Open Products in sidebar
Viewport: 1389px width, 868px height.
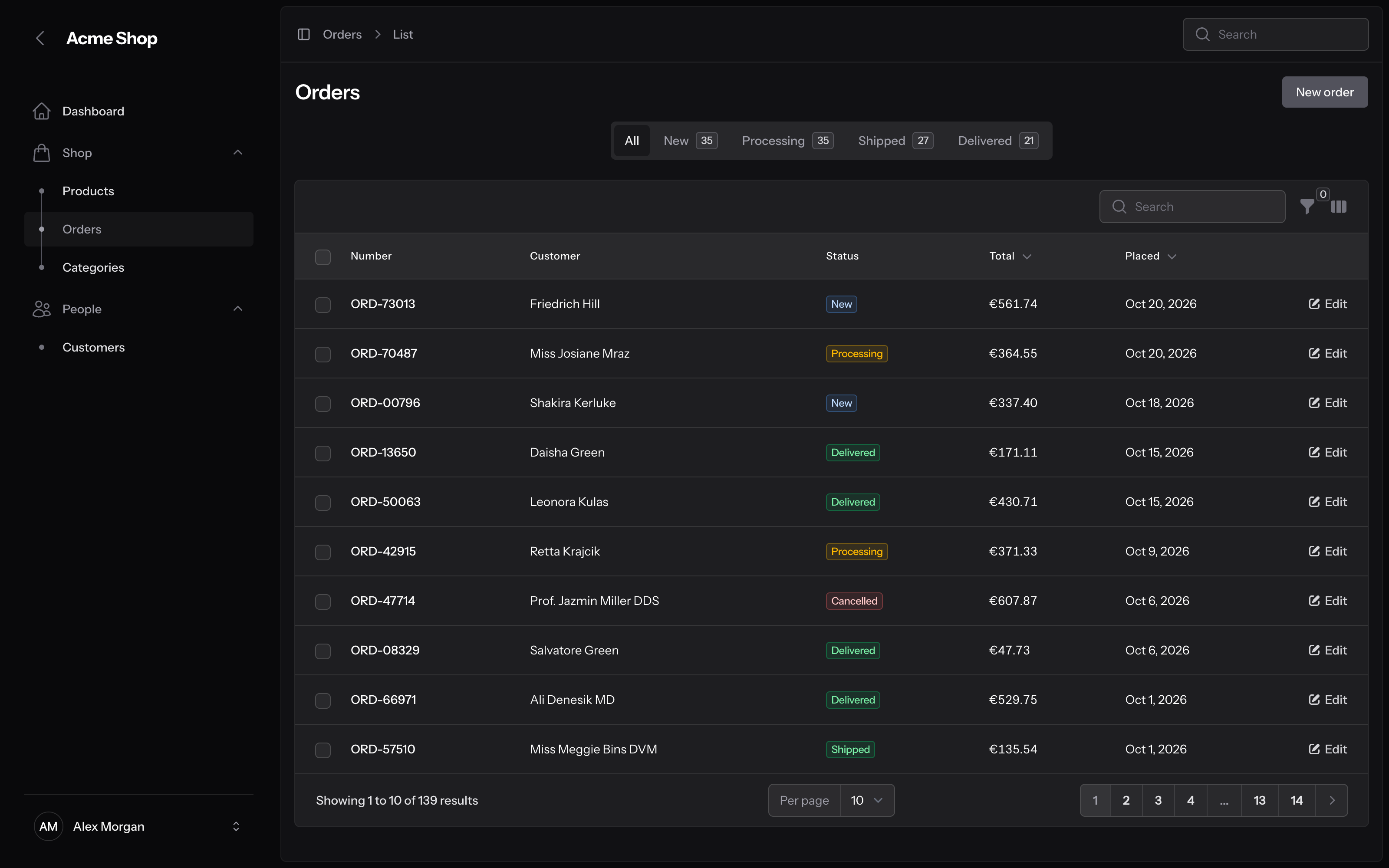139,191
